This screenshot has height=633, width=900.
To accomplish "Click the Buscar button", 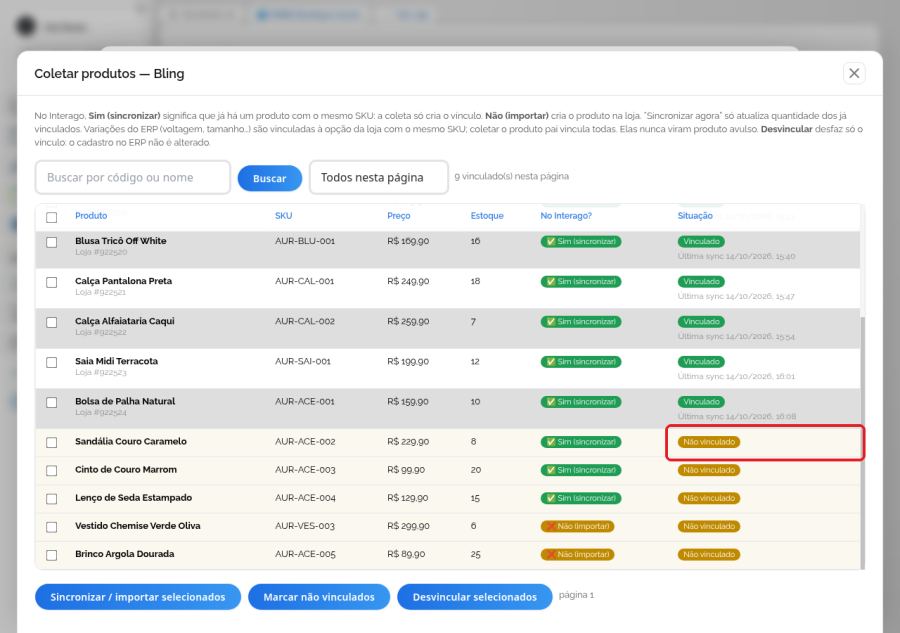I will click(270, 178).
